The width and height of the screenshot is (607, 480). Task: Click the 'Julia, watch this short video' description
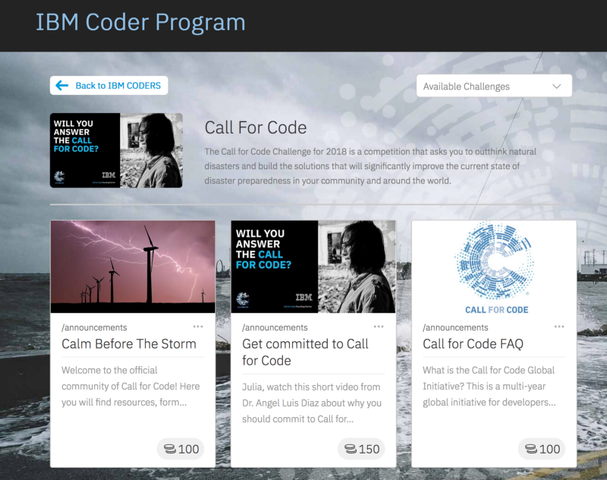(x=312, y=403)
